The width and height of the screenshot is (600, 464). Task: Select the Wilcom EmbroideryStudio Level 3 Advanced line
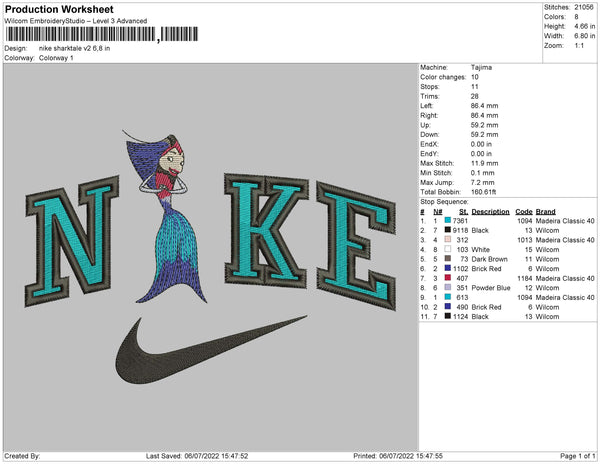coord(76,21)
